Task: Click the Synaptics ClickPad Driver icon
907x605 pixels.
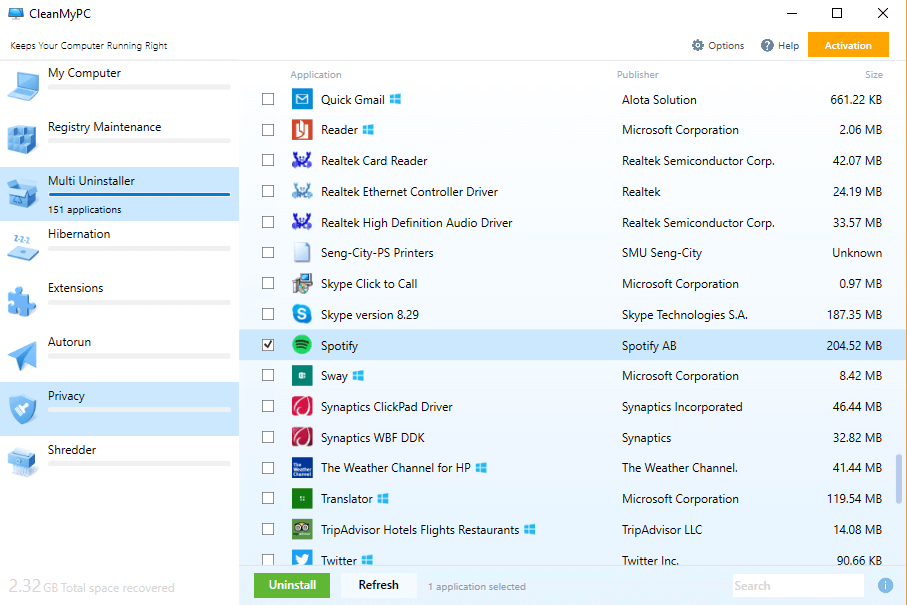Action: (302, 406)
